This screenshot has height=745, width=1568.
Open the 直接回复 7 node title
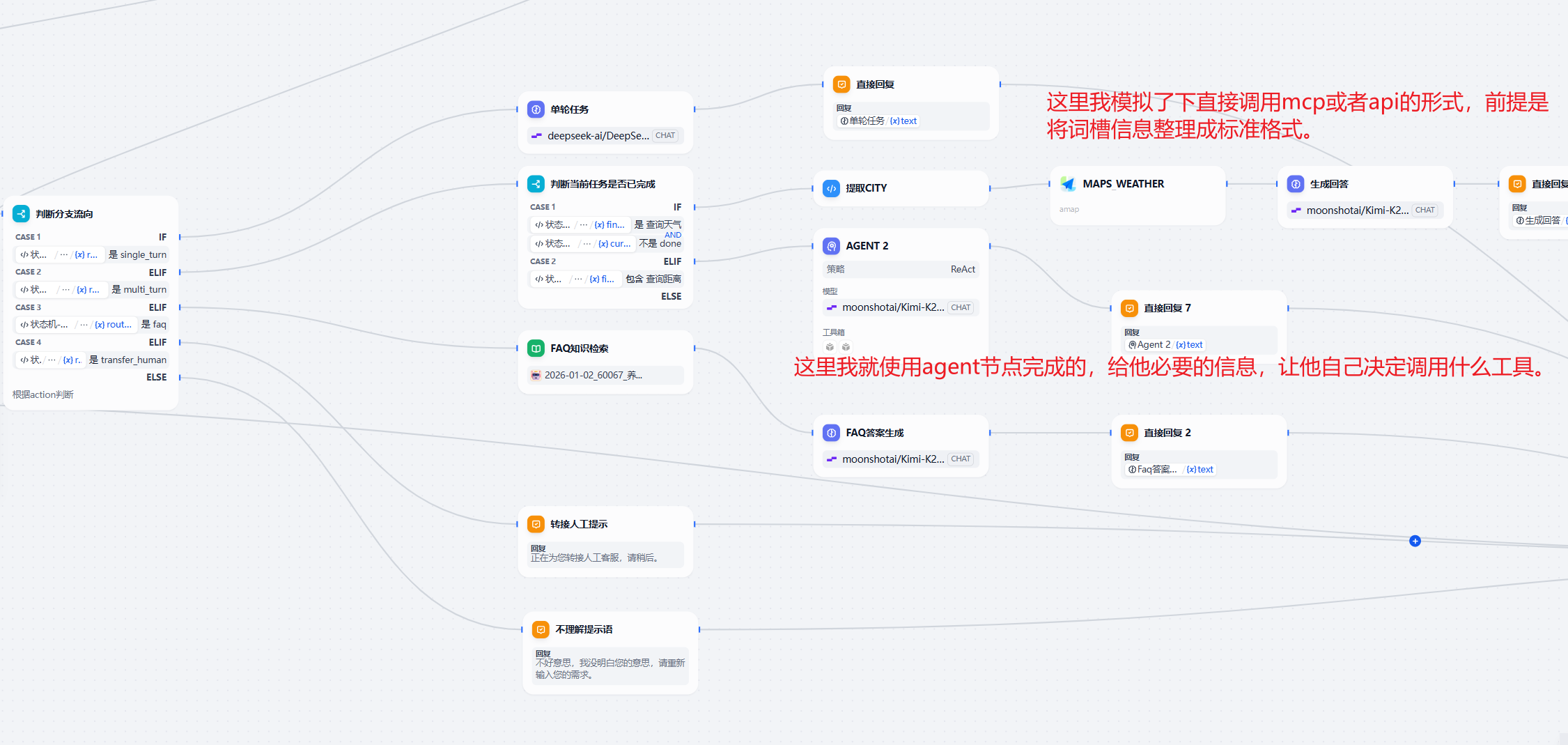pos(1167,308)
